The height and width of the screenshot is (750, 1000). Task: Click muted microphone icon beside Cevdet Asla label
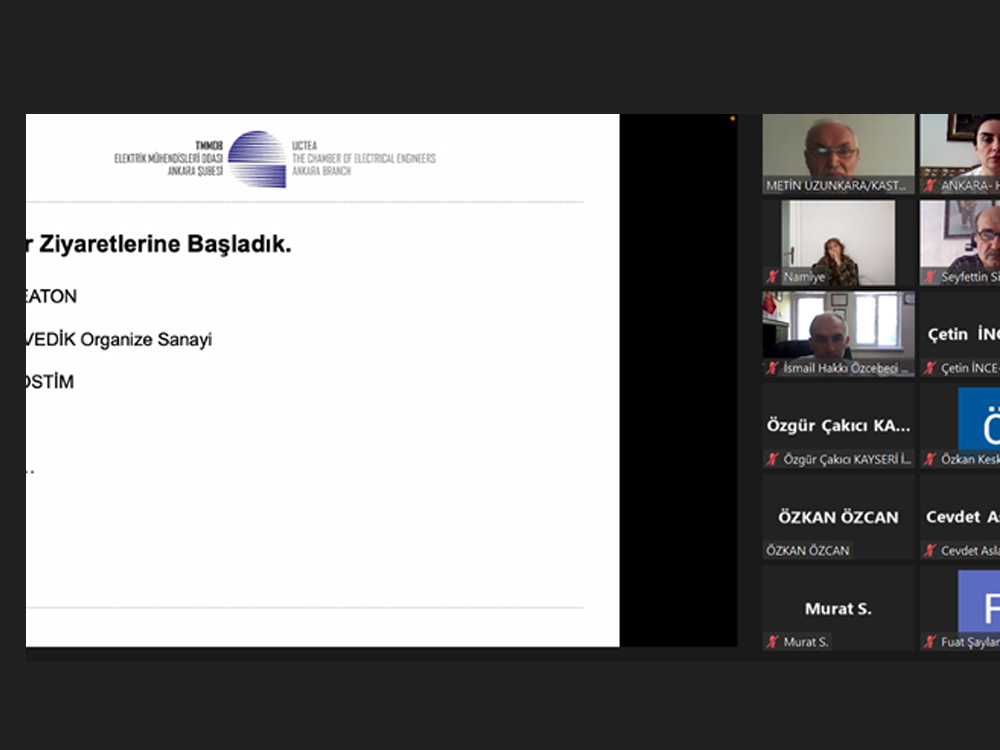tap(930, 550)
